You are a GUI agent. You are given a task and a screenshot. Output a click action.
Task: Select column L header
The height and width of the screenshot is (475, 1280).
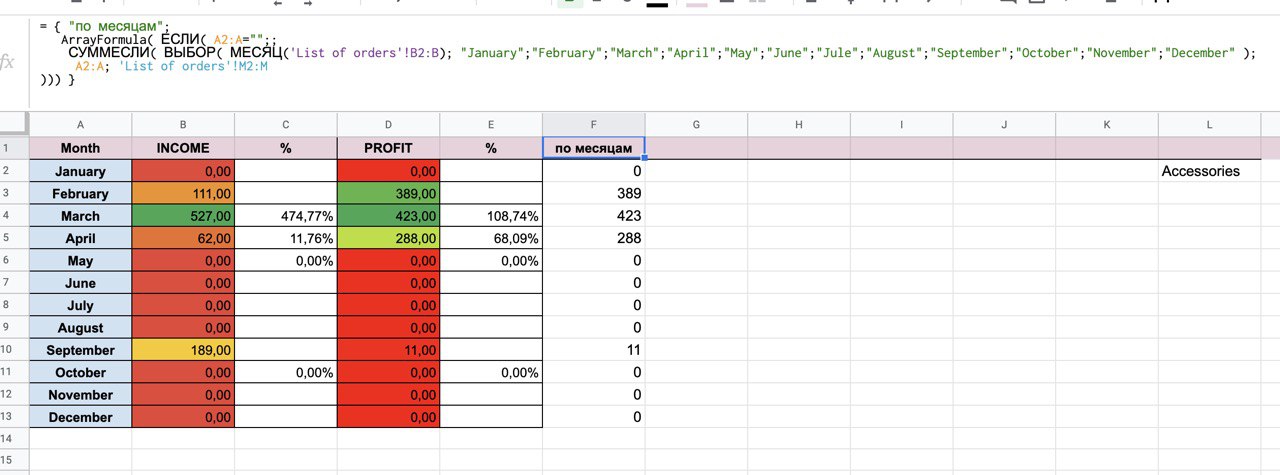pos(1209,124)
